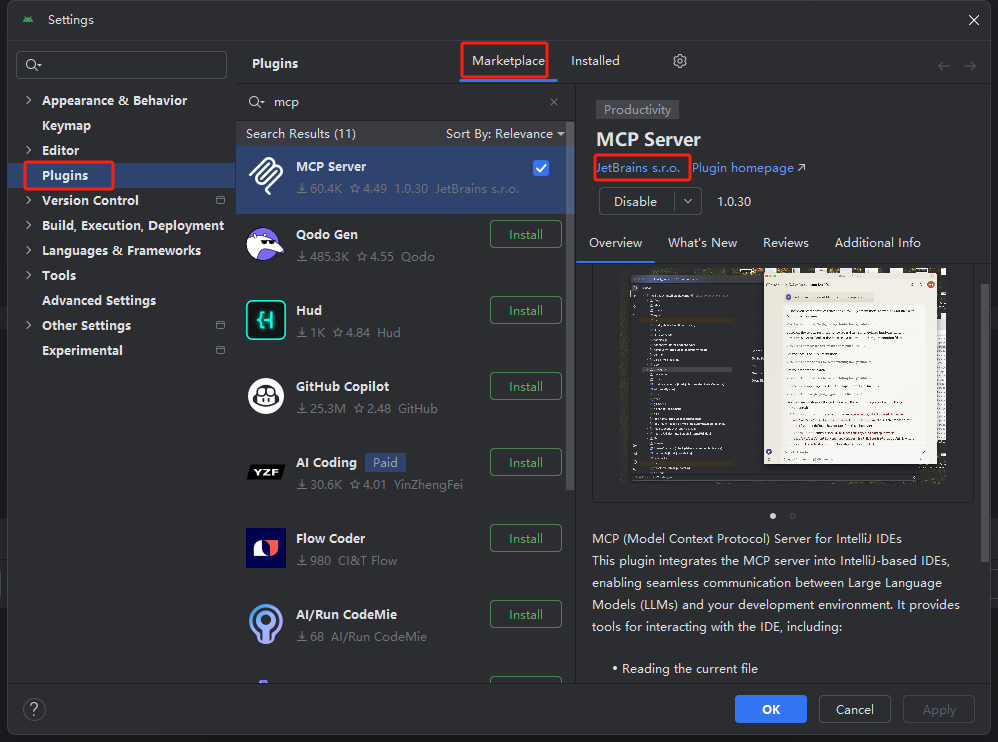The width and height of the screenshot is (998, 742).
Task: Uncheck the MCP Server enabled checkbox
Action: 541,168
